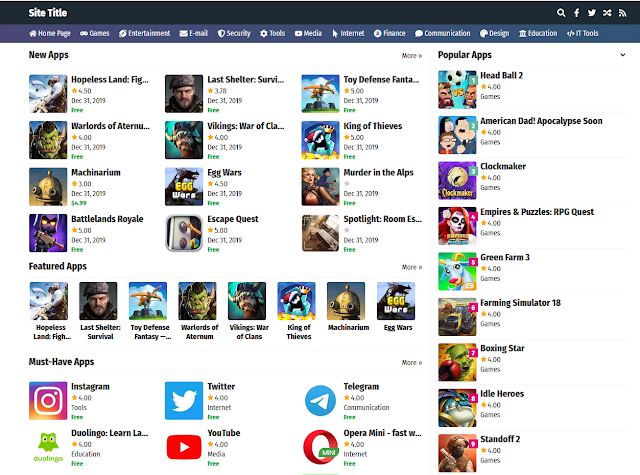Image resolution: width=640 pixels, height=475 pixels.
Task: Open the Idle Heroes icon
Action: click(457, 408)
